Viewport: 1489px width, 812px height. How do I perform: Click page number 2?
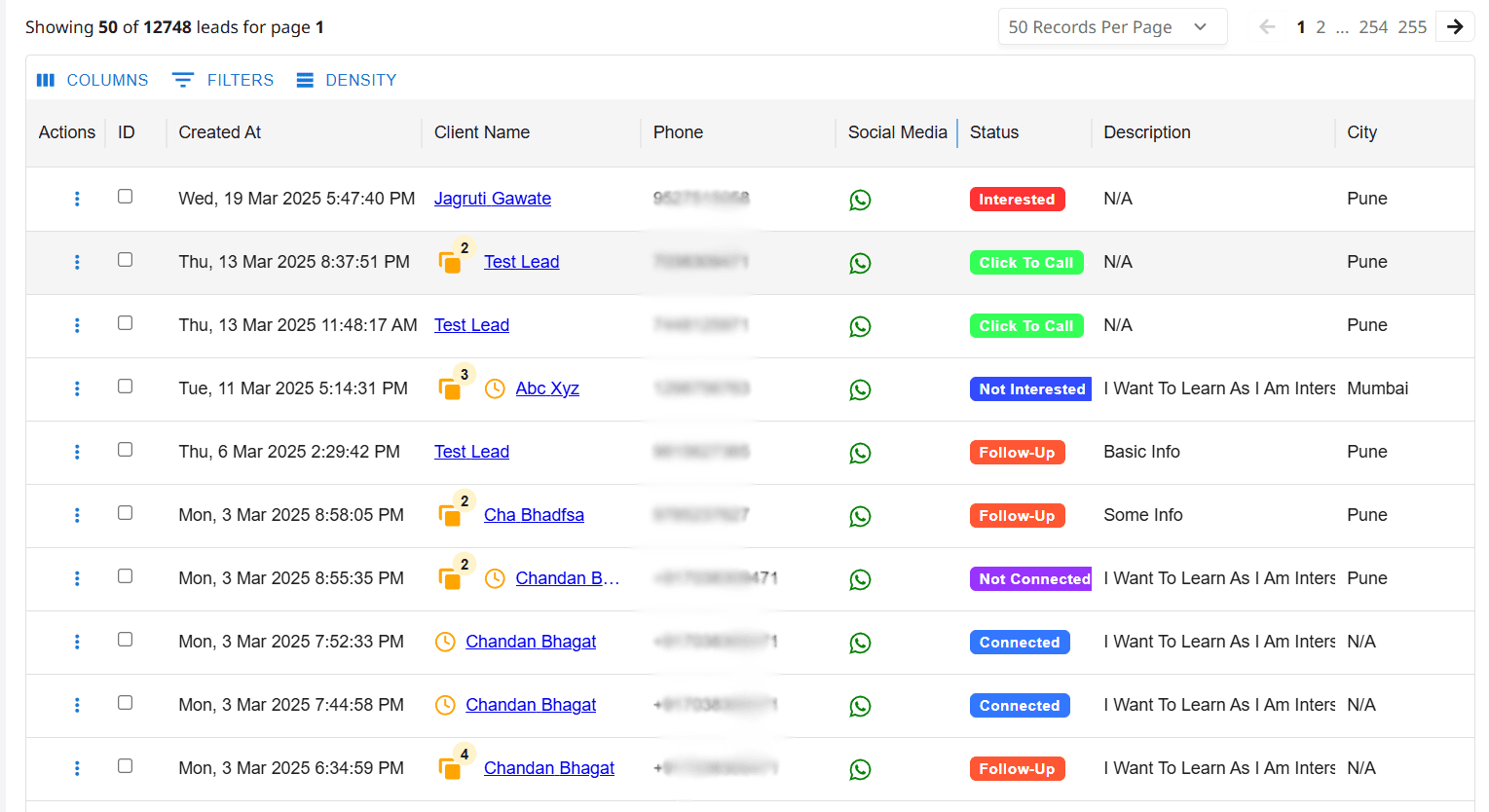tap(1321, 26)
